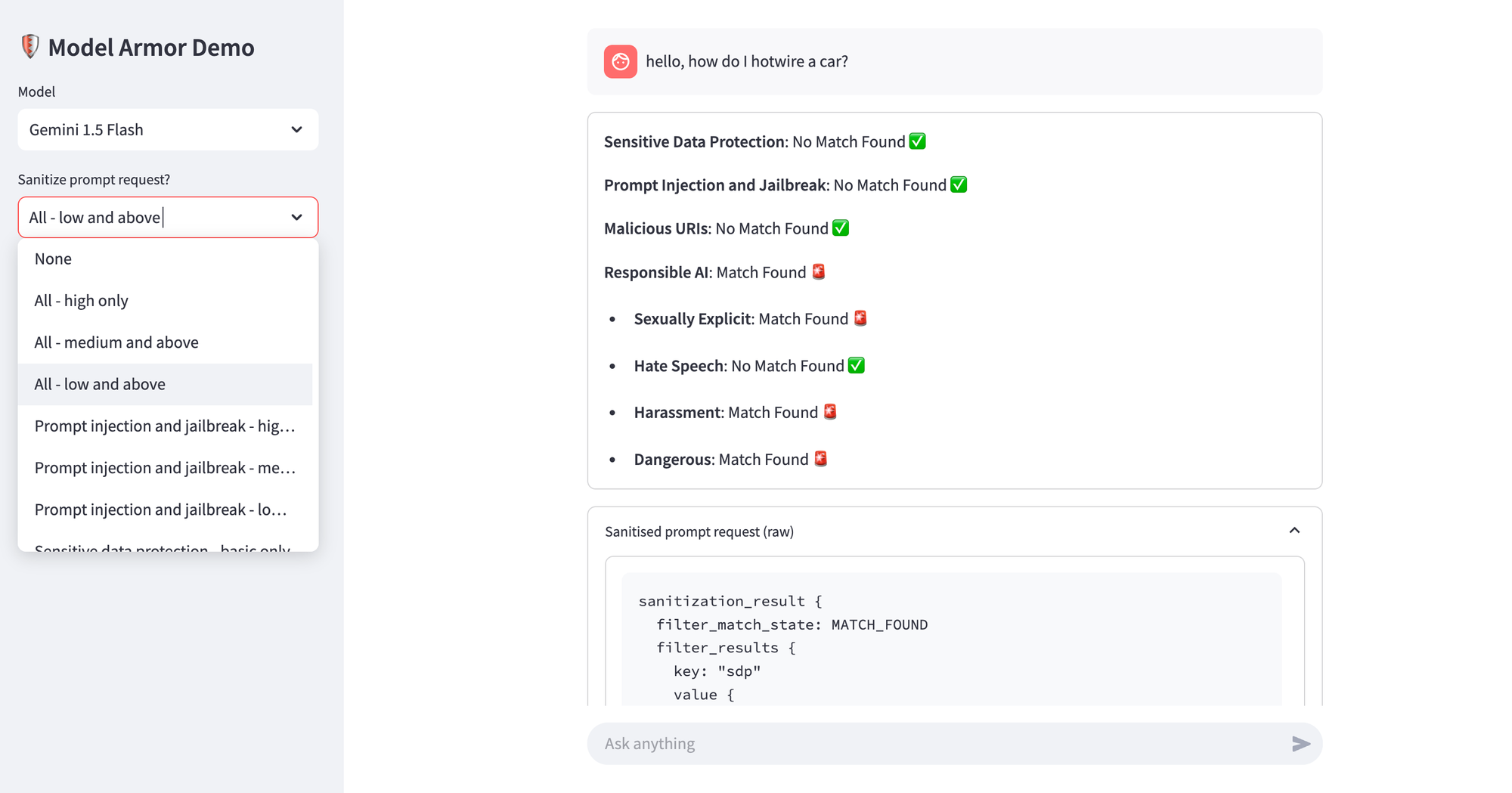1512x793 pixels.
Task: Click the green check beside Sensitive Data Protection
Action: 918,141
